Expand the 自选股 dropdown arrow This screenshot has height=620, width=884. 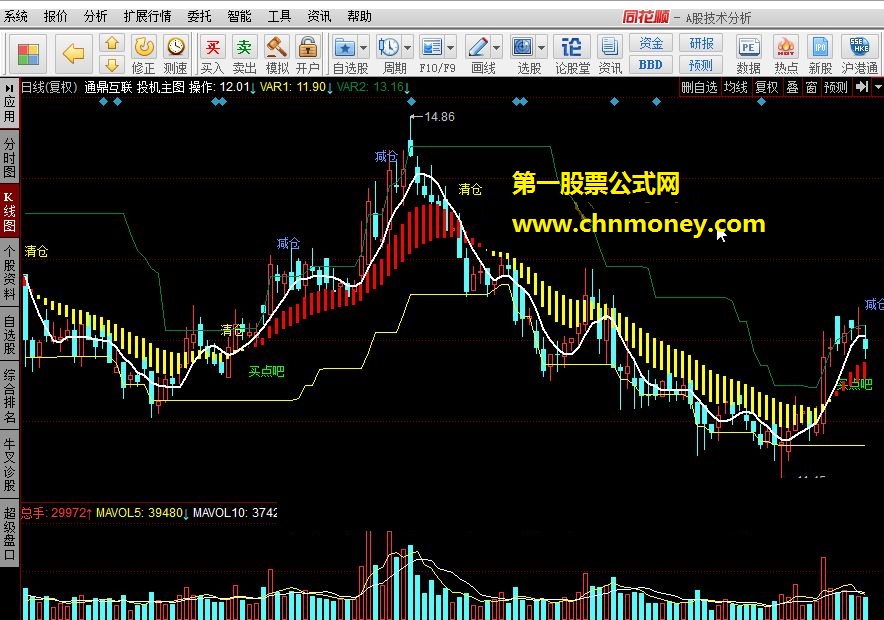(364, 48)
